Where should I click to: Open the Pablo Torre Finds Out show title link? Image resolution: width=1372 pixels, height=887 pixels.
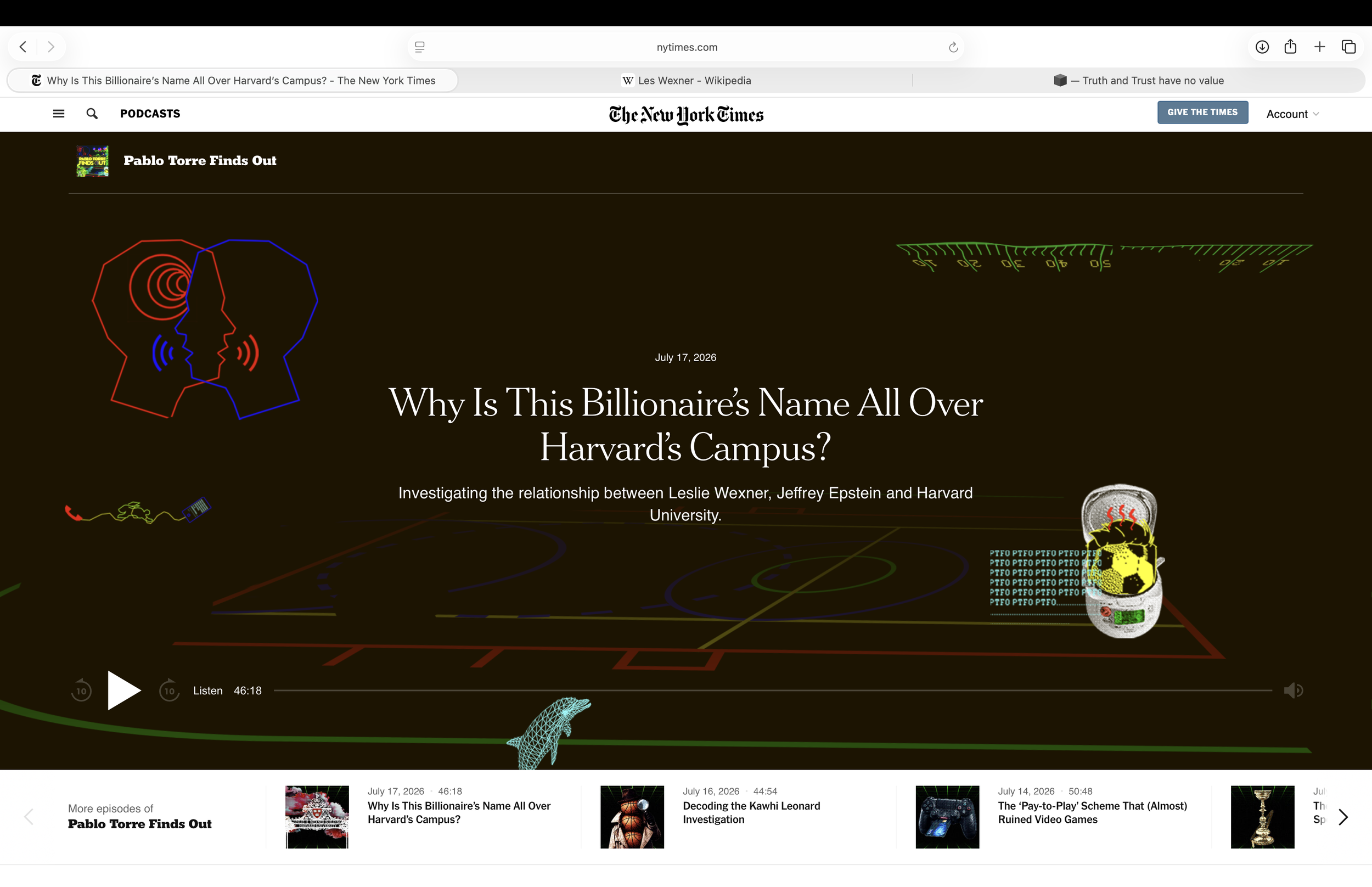point(200,161)
